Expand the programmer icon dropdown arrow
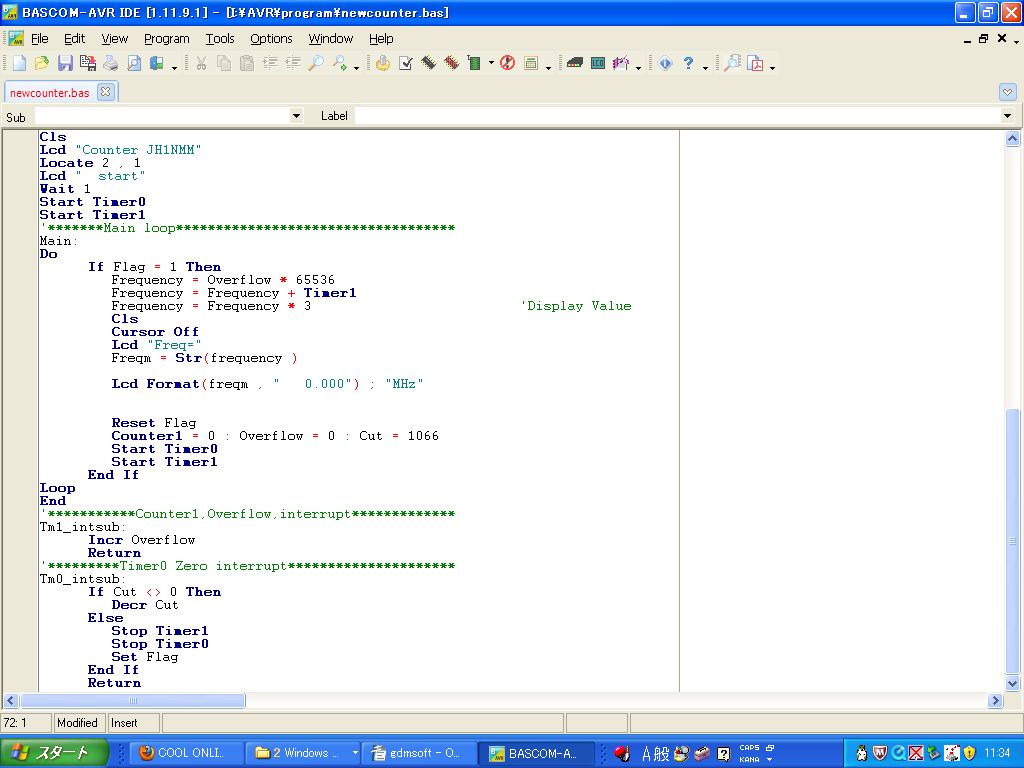Screen dimensions: 1024x768 491,63
